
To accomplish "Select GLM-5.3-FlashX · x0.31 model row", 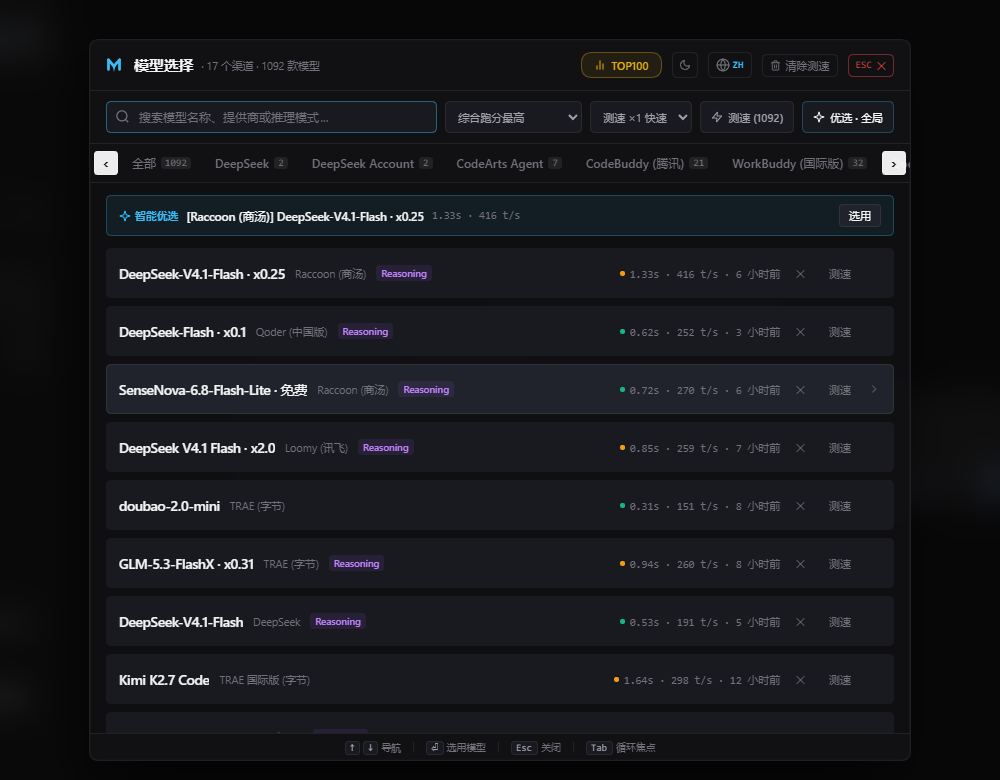I will [499, 564].
